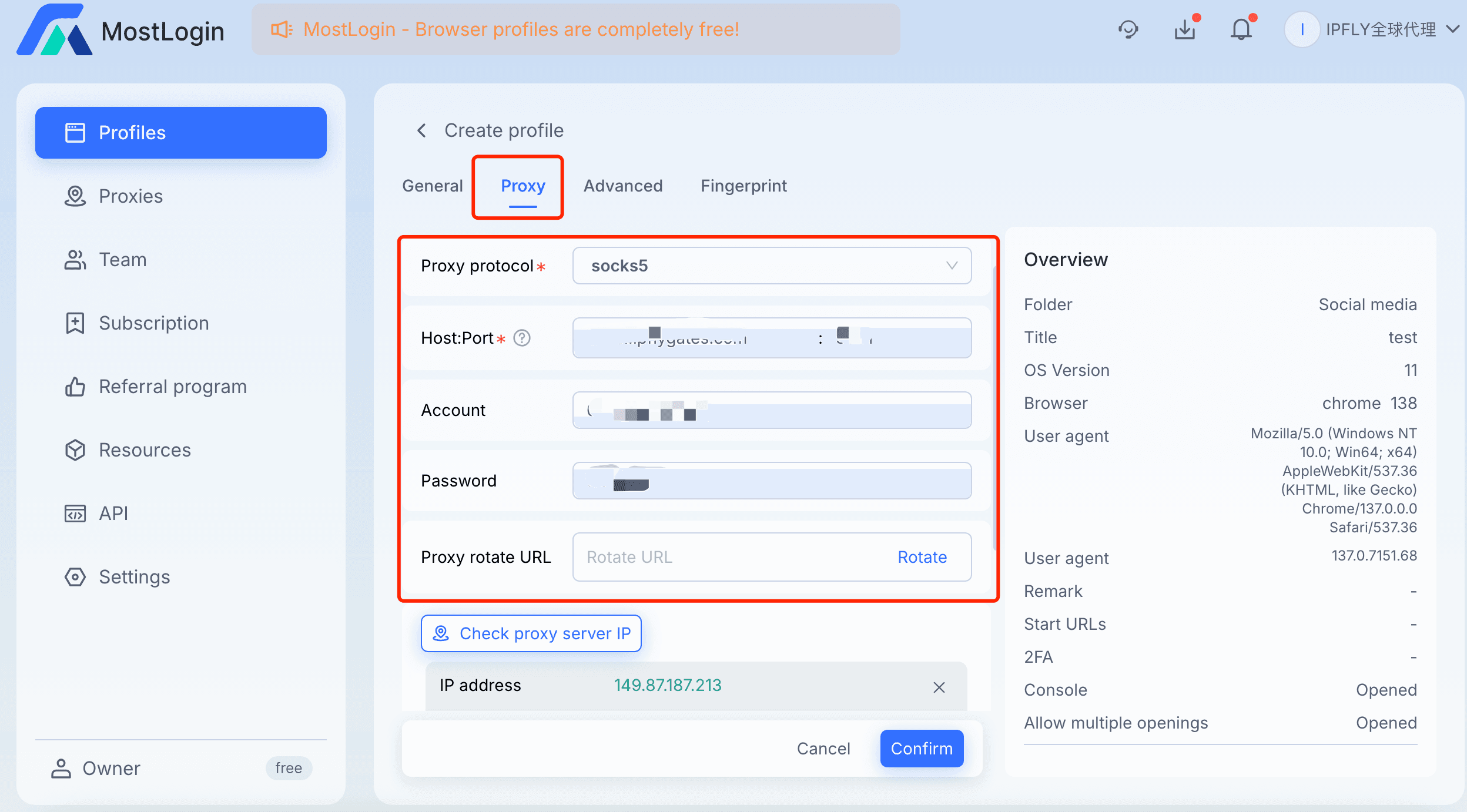The height and width of the screenshot is (812, 1467).
Task: Focus the Rotate URL input field
Action: [x=729, y=557]
